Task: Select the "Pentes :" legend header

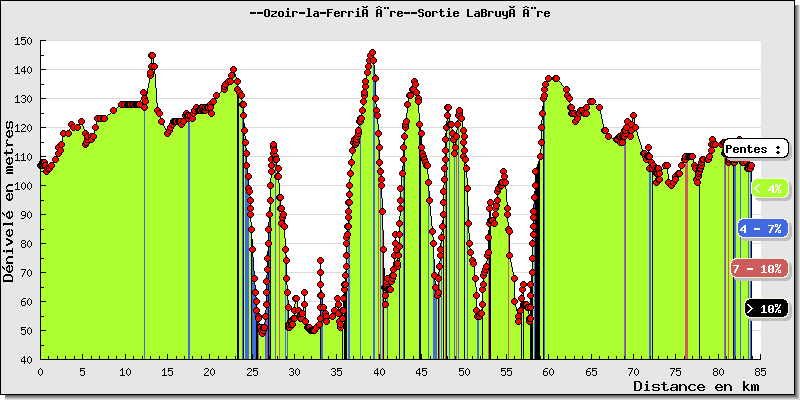Action: (x=755, y=148)
